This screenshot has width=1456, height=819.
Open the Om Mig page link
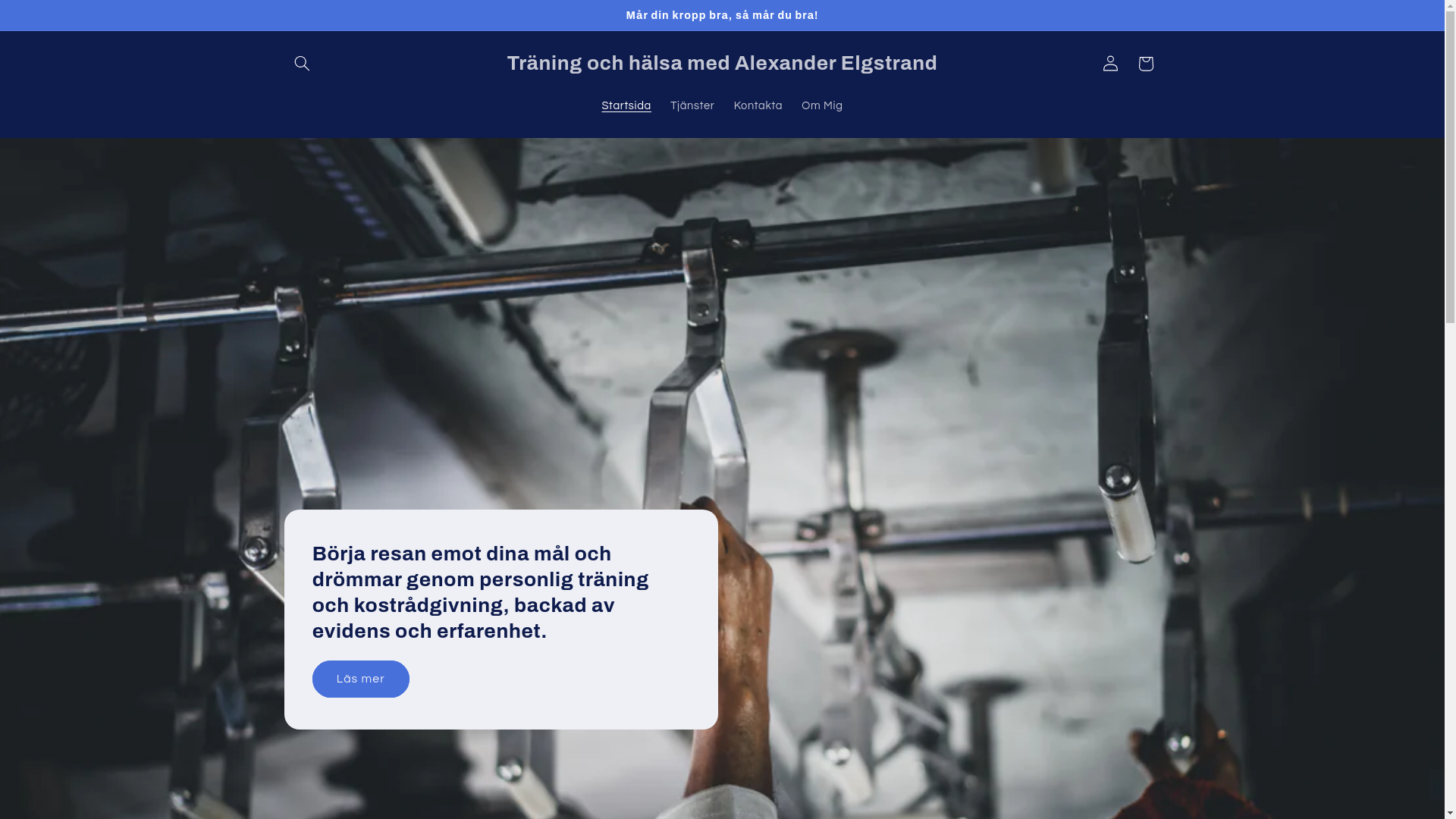[x=821, y=106]
